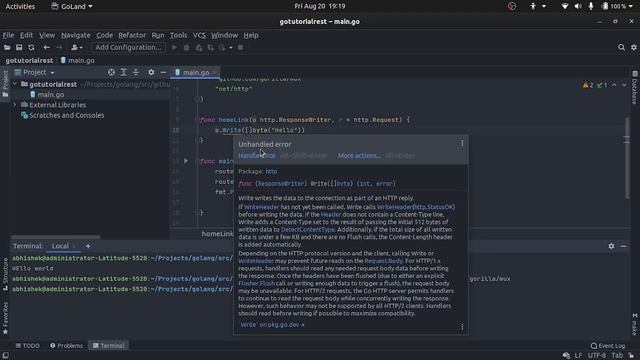Image resolution: width=640 pixels, height=360 pixels.
Task: Open the Navigate menu
Action: (x=76, y=35)
